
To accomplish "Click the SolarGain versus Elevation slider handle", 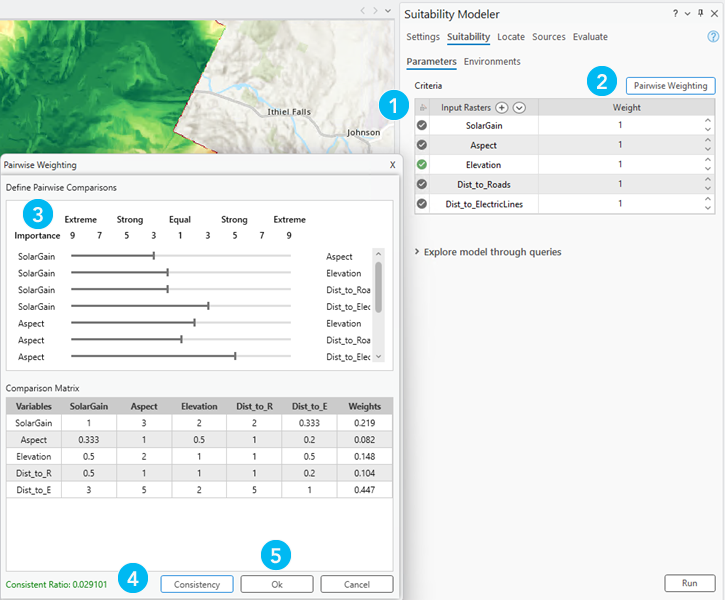I will [x=167, y=272].
